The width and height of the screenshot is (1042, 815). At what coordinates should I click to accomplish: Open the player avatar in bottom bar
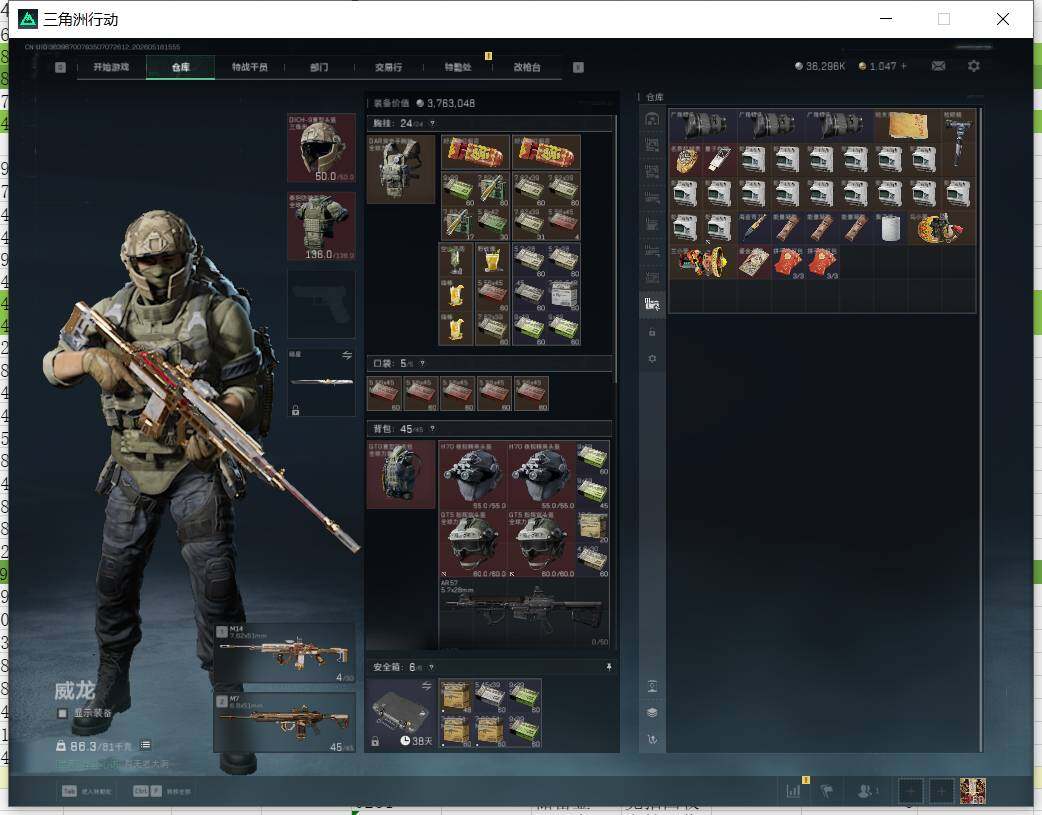coord(973,791)
